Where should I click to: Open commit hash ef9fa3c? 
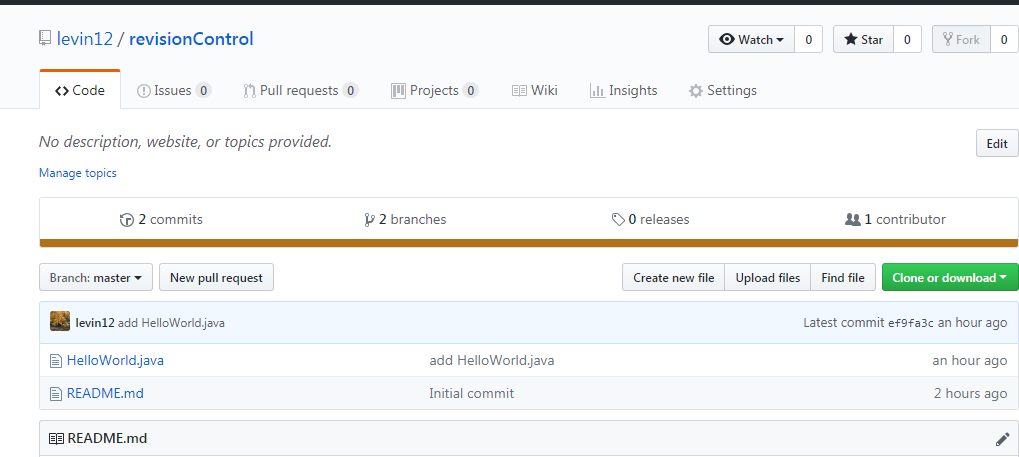[910, 323]
